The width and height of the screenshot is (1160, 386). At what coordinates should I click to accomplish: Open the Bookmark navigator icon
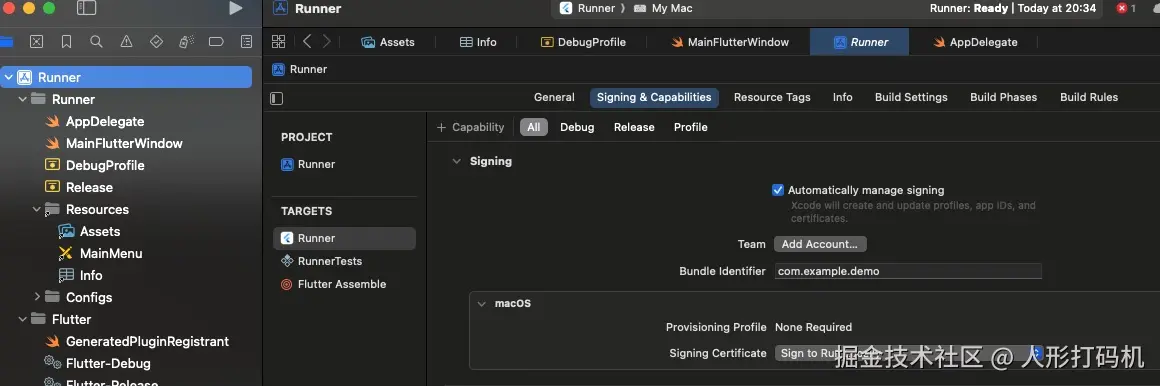coord(67,42)
